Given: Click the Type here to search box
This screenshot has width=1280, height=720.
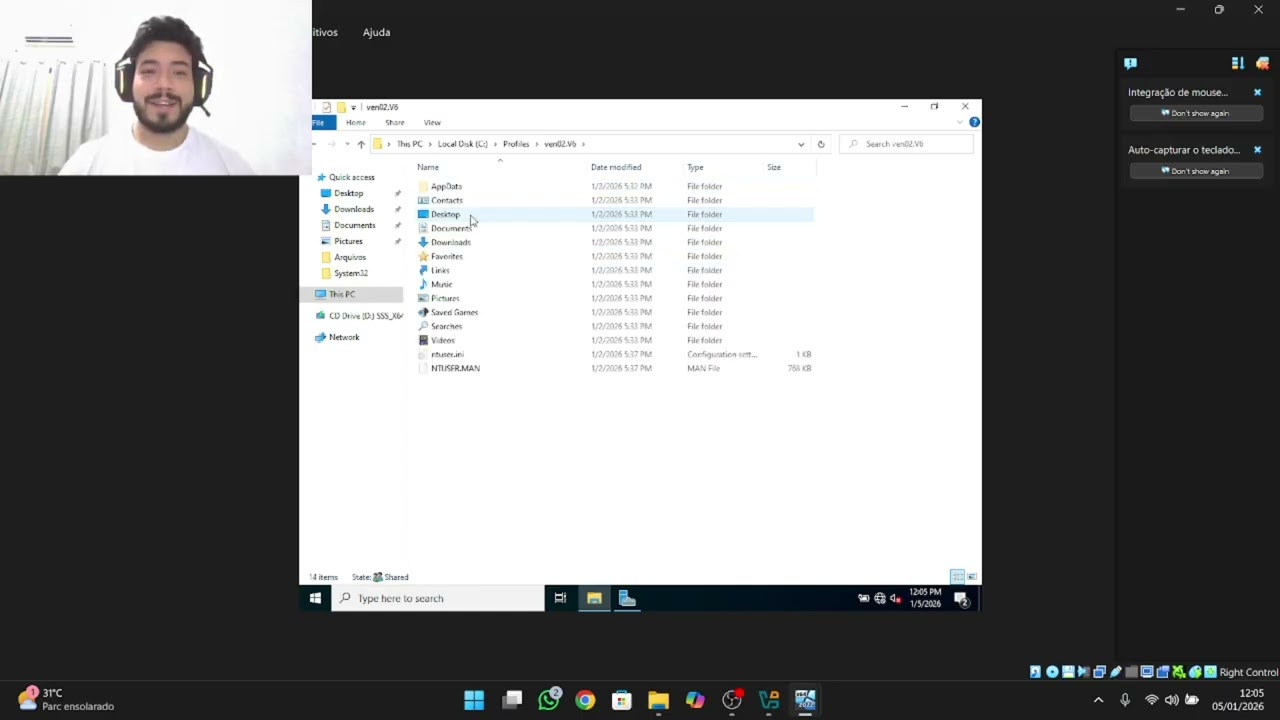Looking at the screenshot, I should [x=438, y=598].
